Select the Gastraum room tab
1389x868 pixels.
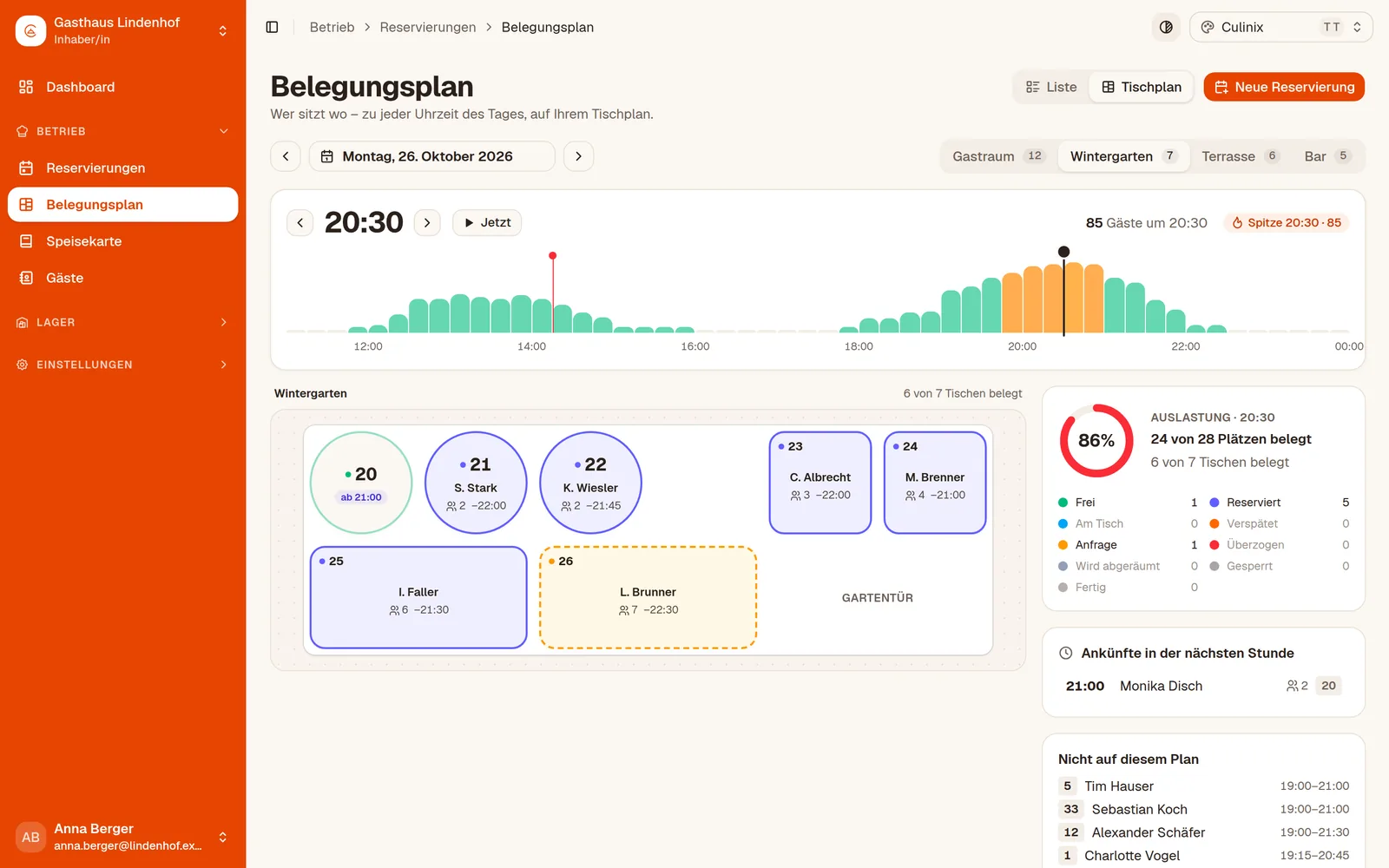pos(998,156)
